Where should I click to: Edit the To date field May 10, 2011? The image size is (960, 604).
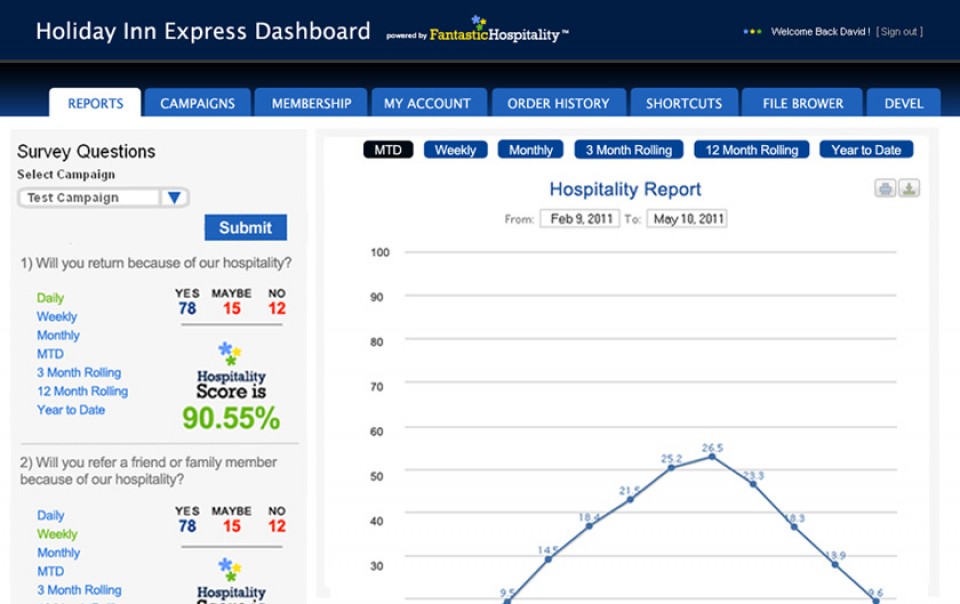click(686, 219)
